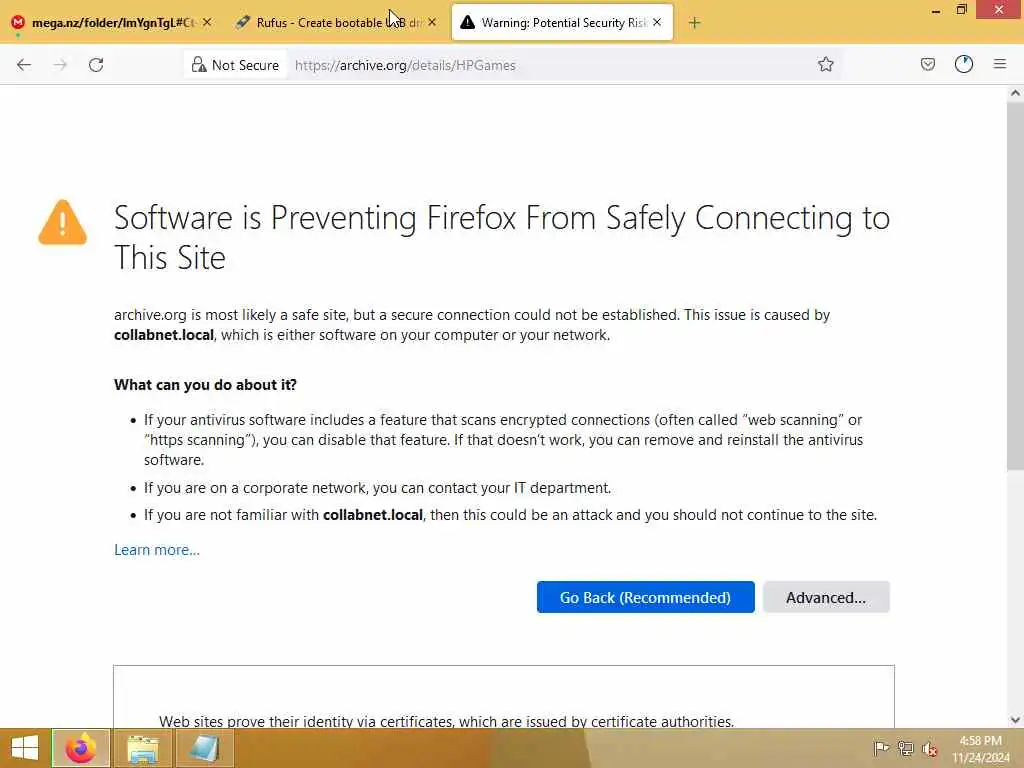The width and height of the screenshot is (1024, 768).
Task: Follow the Learn more... link
Action: click(x=157, y=550)
